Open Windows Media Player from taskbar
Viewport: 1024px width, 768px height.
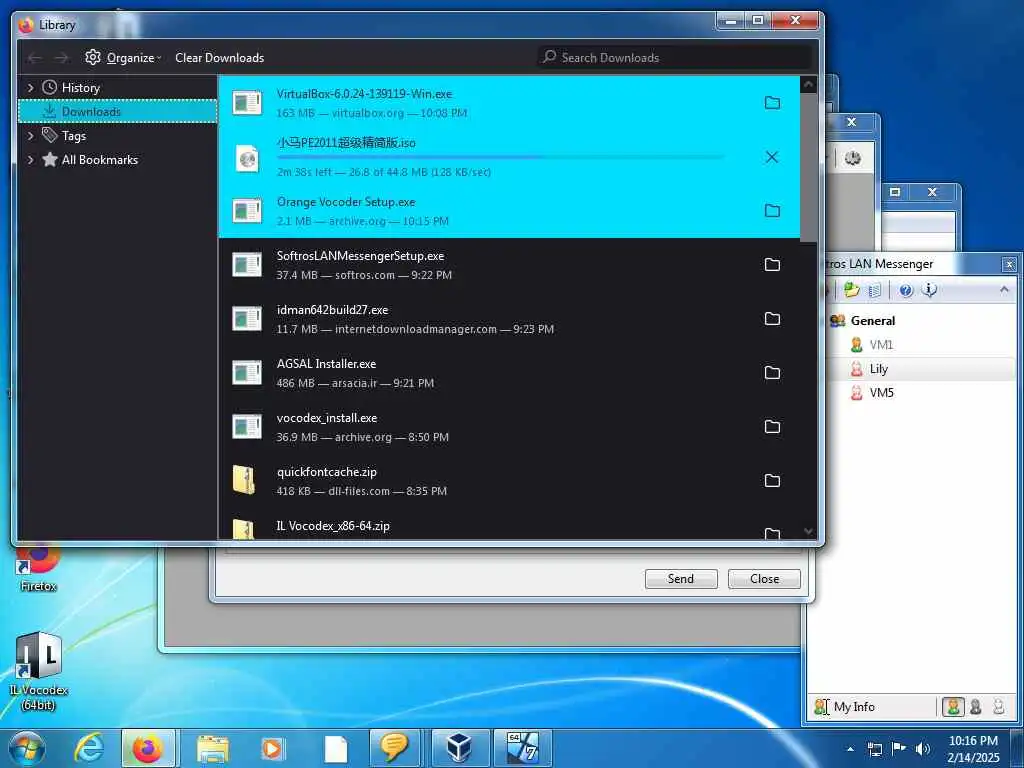point(273,749)
